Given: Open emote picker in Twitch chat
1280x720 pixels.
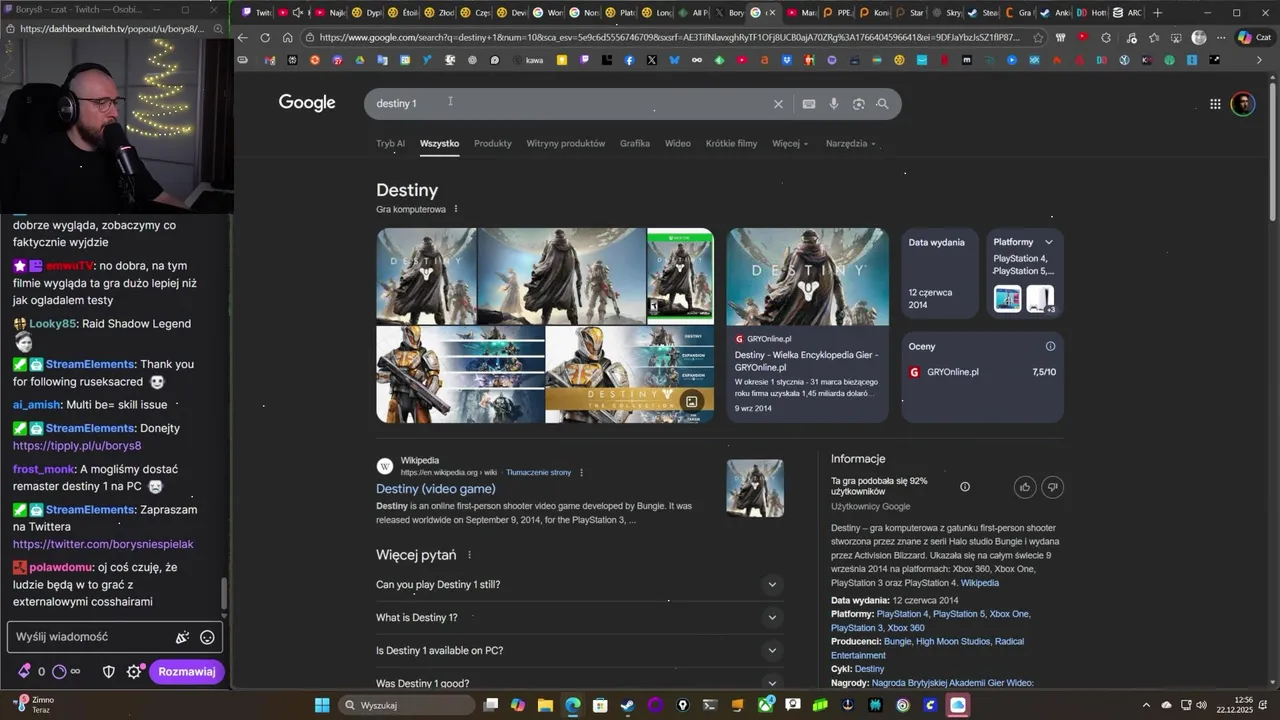Looking at the screenshot, I should tap(207, 637).
